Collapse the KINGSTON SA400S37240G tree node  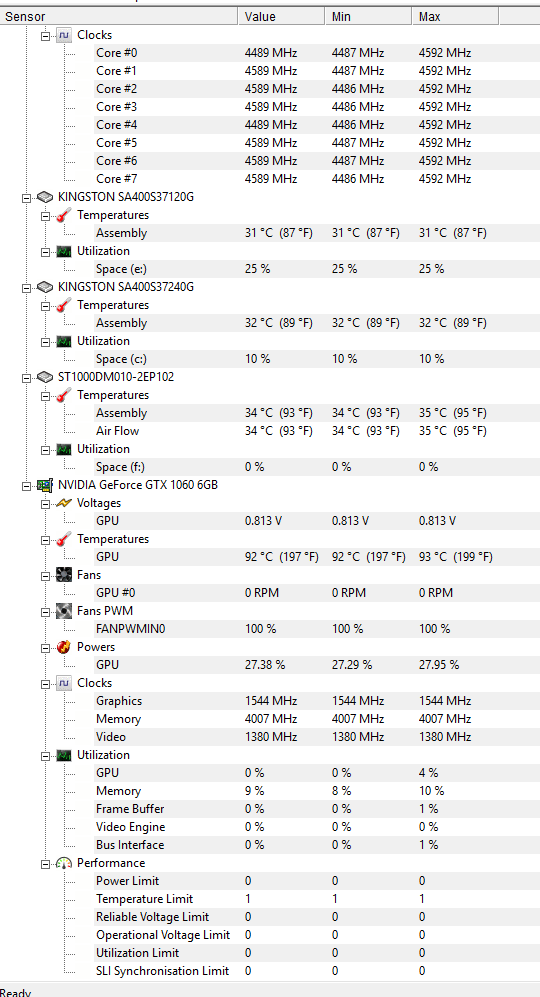(x=26, y=287)
